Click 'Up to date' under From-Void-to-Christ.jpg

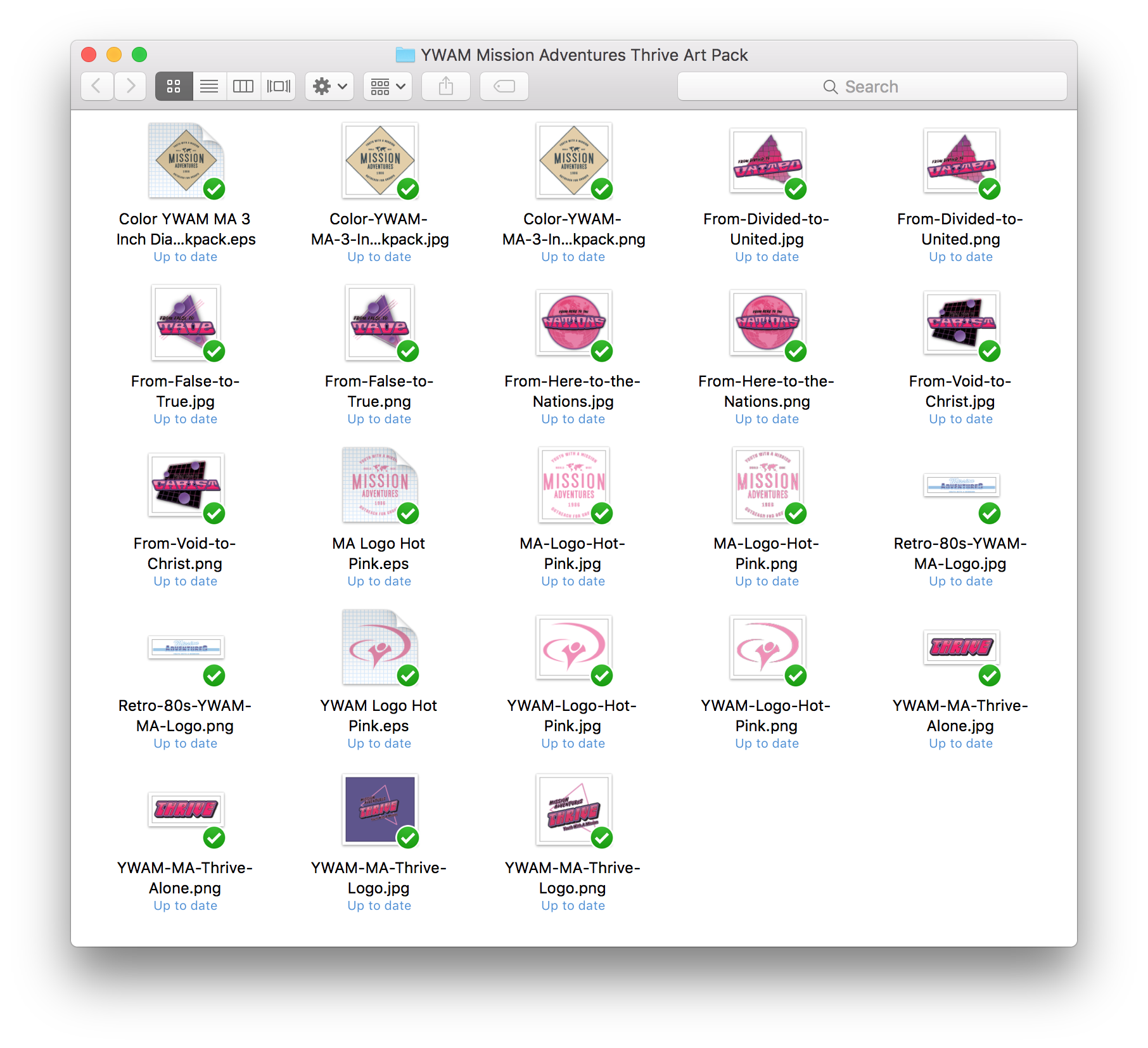(x=960, y=419)
